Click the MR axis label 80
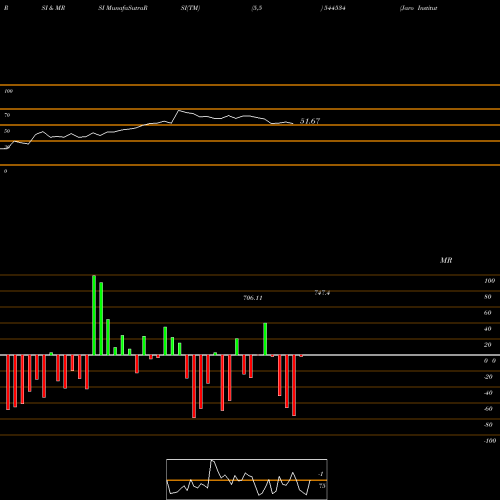Viewport: 500px width, 500px height. tap(488, 297)
